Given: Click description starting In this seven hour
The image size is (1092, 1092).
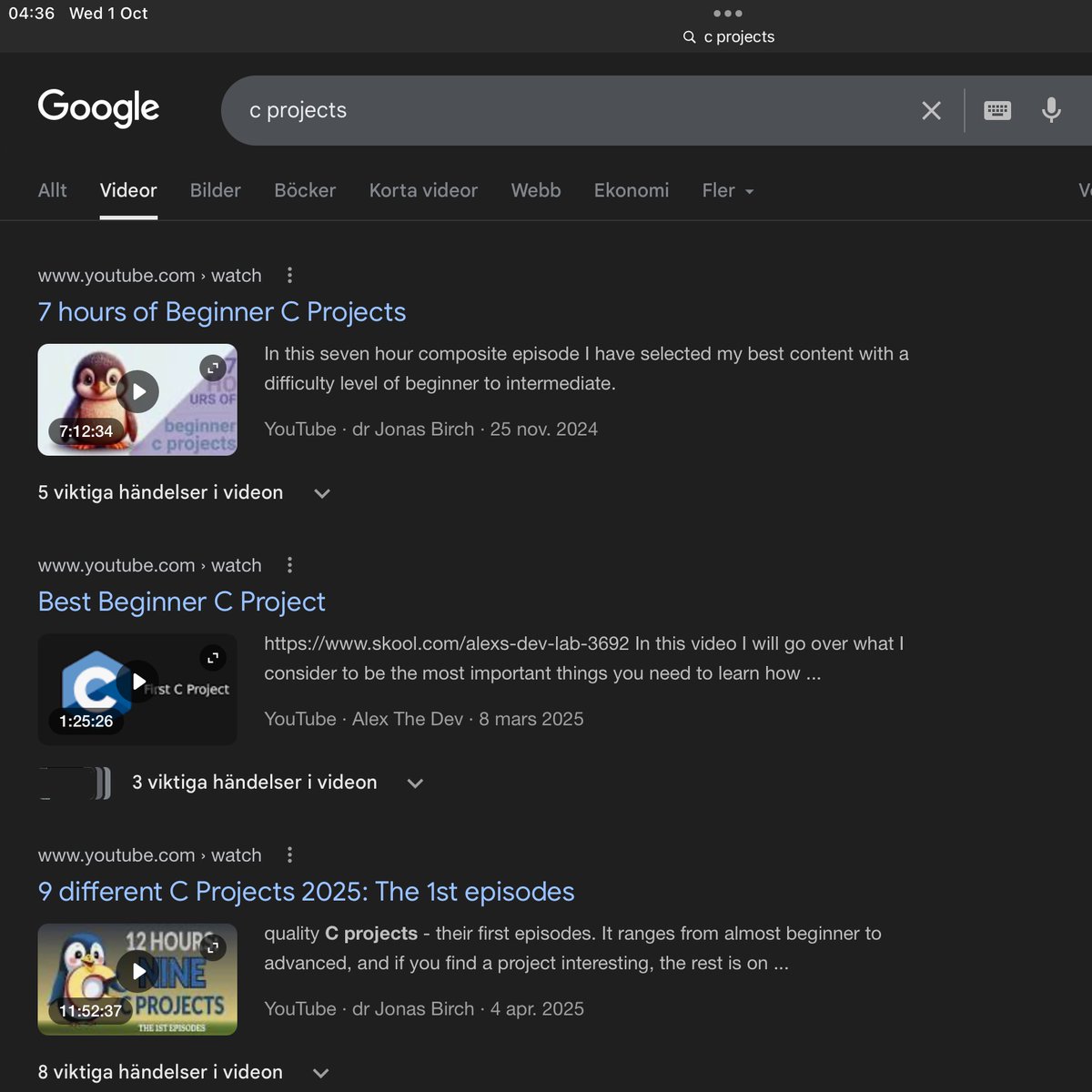Looking at the screenshot, I should (586, 369).
